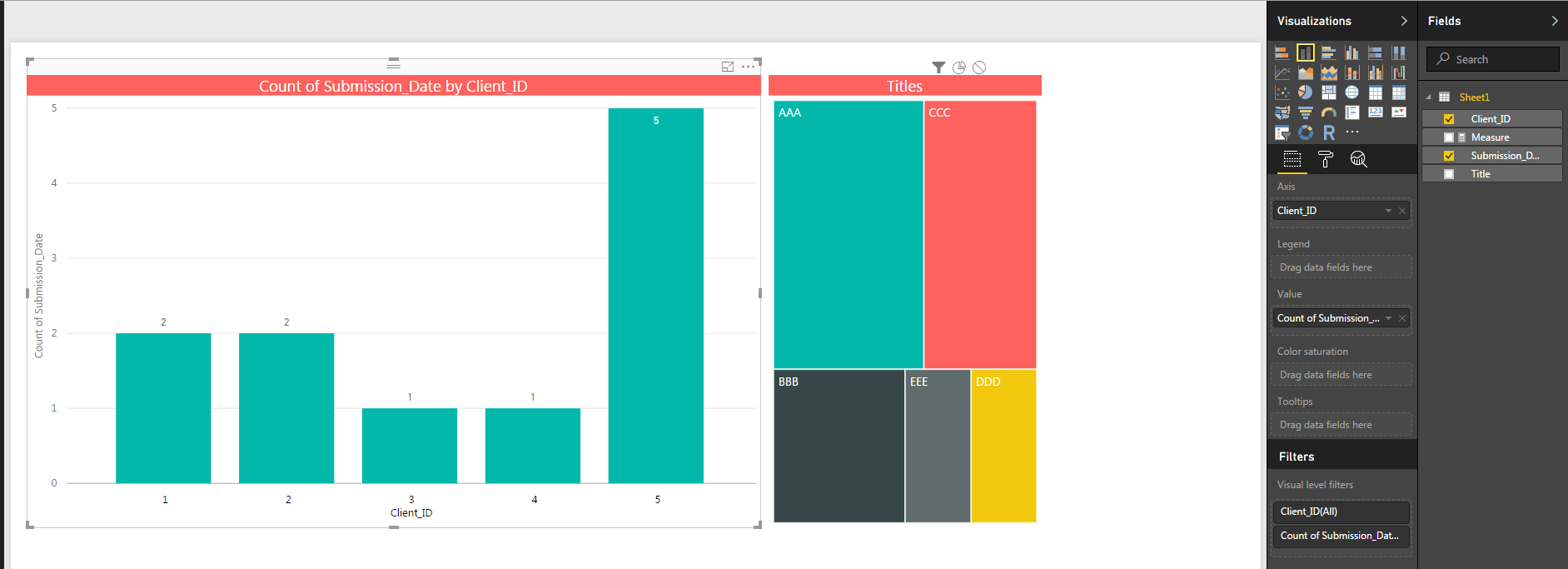Check the Measure field checkbox
1568x569 pixels.
[x=1449, y=137]
